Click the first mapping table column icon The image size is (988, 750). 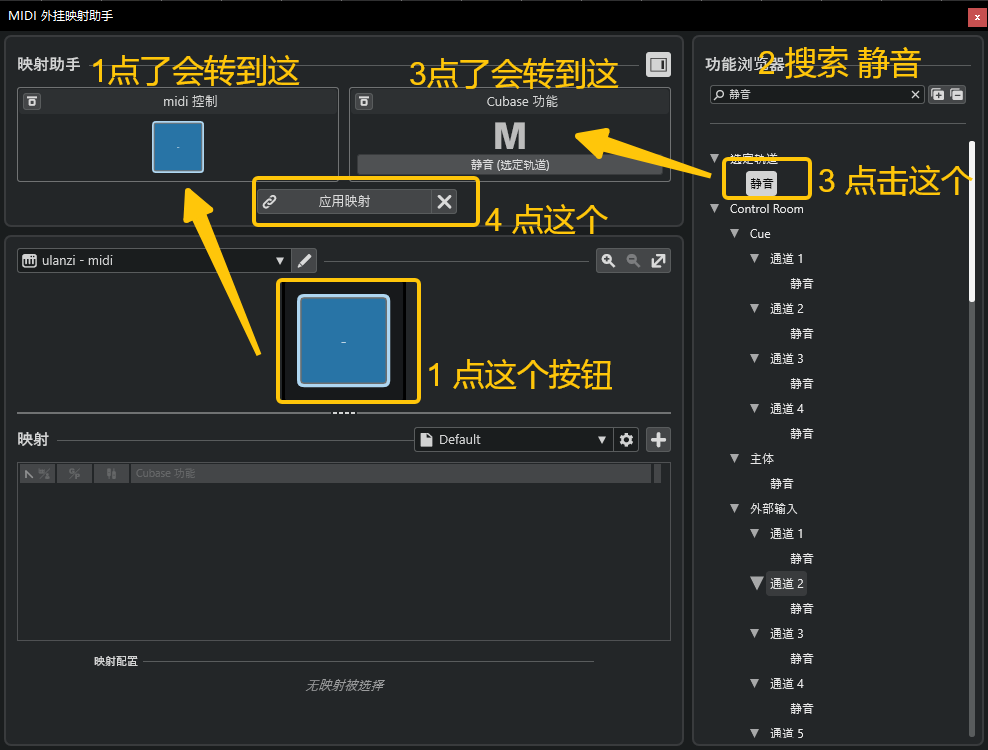[x=37, y=473]
